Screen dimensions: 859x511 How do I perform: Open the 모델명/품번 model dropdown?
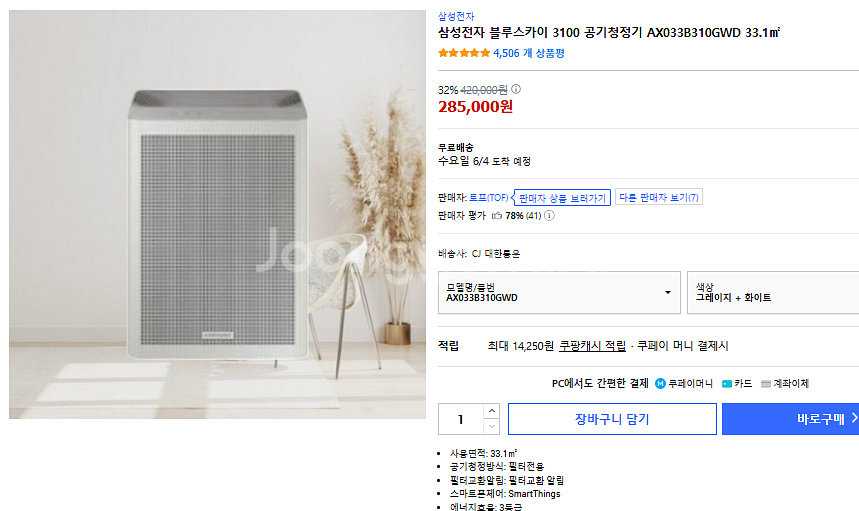pyautogui.click(x=559, y=292)
